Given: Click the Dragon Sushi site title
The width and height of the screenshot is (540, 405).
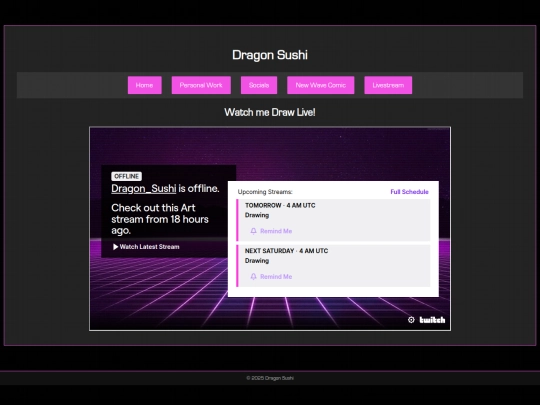Looking at the screenshot, I should tap(270, 55).
